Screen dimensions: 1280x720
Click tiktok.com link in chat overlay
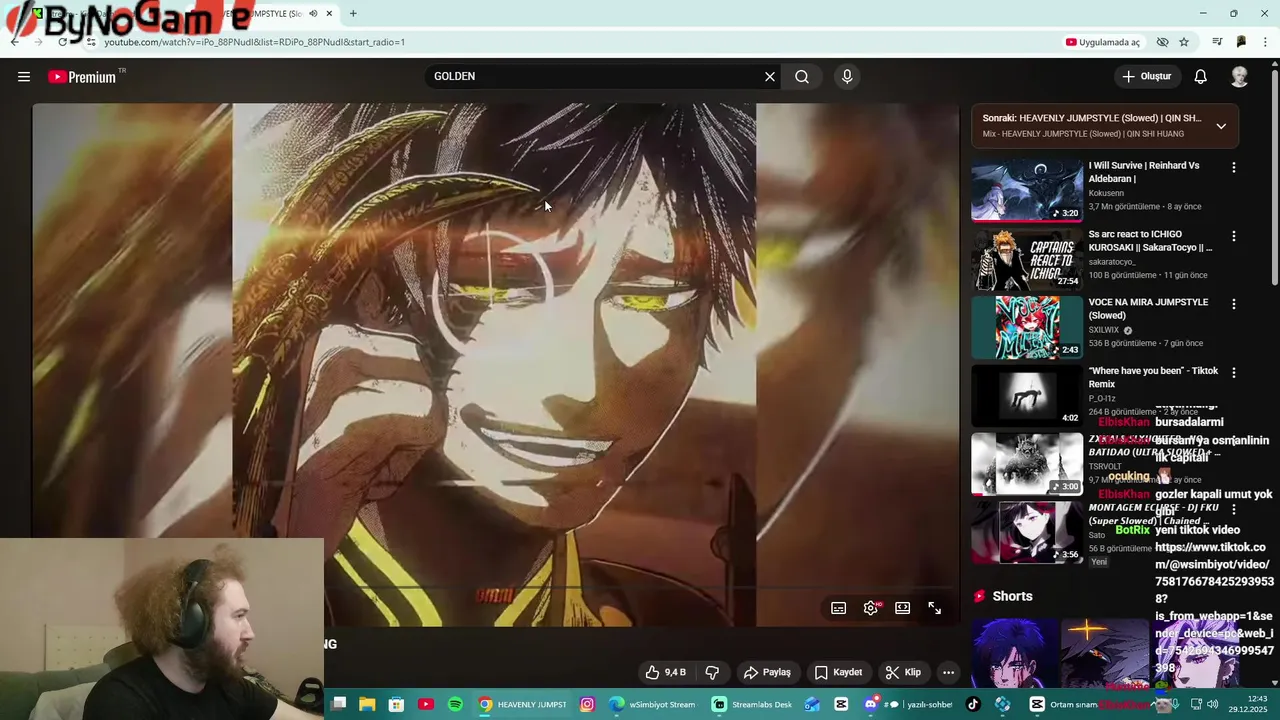[1214, 608]
